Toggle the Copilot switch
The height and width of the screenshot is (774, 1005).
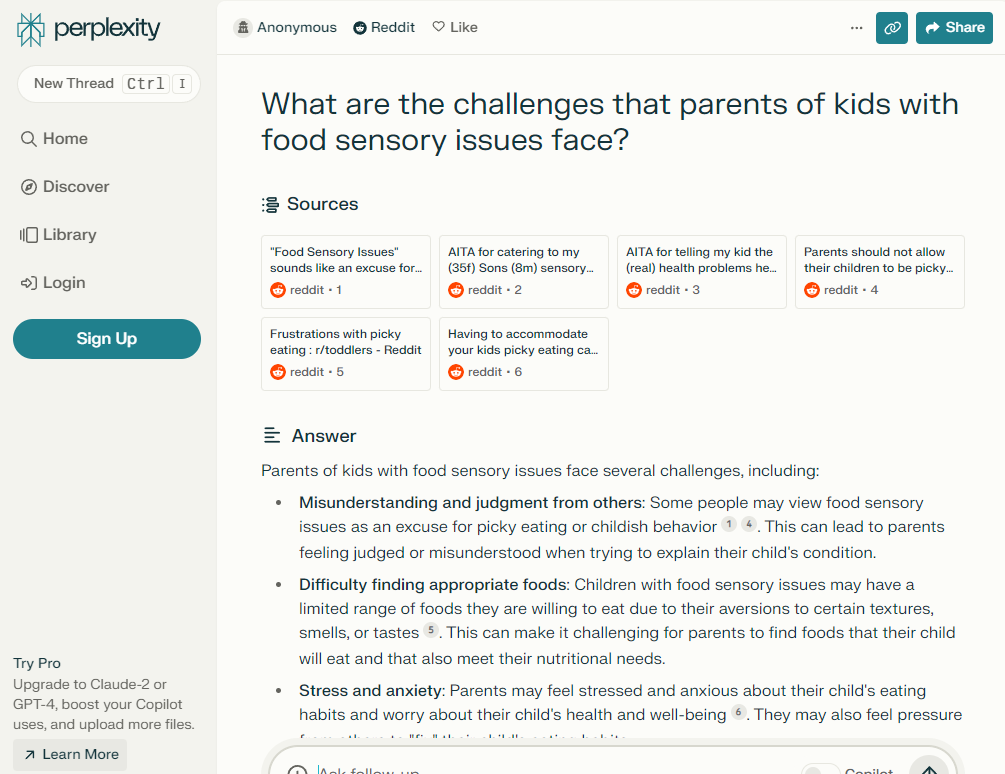pos(820,769)
